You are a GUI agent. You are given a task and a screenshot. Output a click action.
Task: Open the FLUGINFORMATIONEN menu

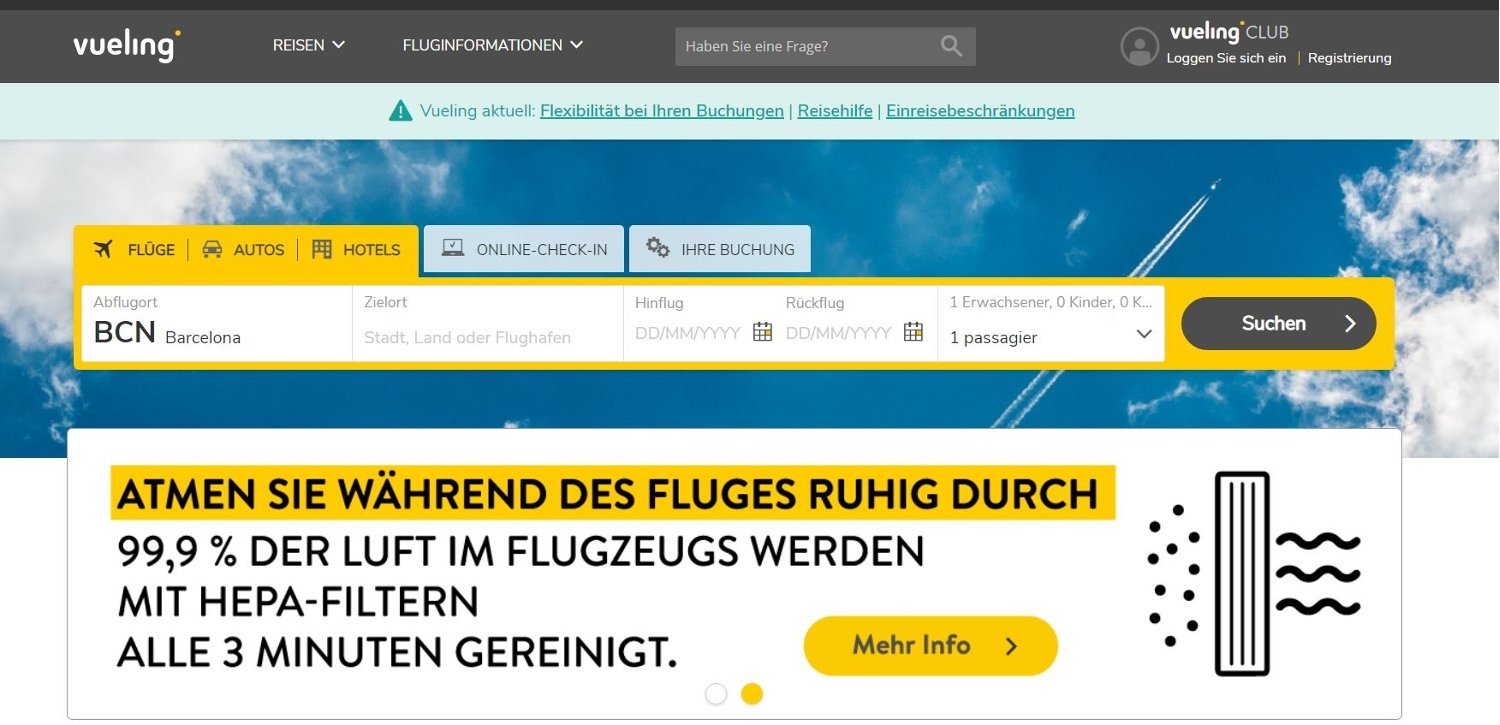493,45
